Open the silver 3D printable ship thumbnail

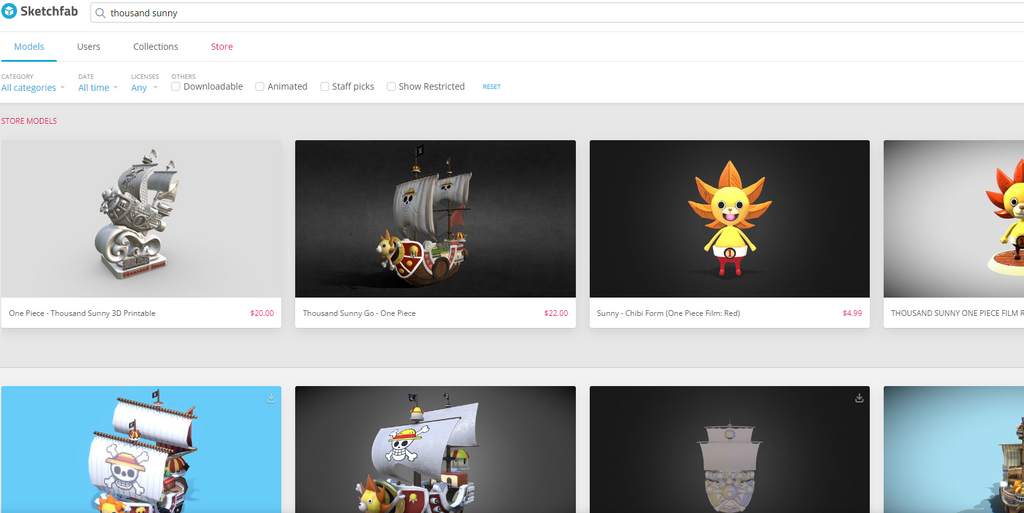(x=141, y=219)
